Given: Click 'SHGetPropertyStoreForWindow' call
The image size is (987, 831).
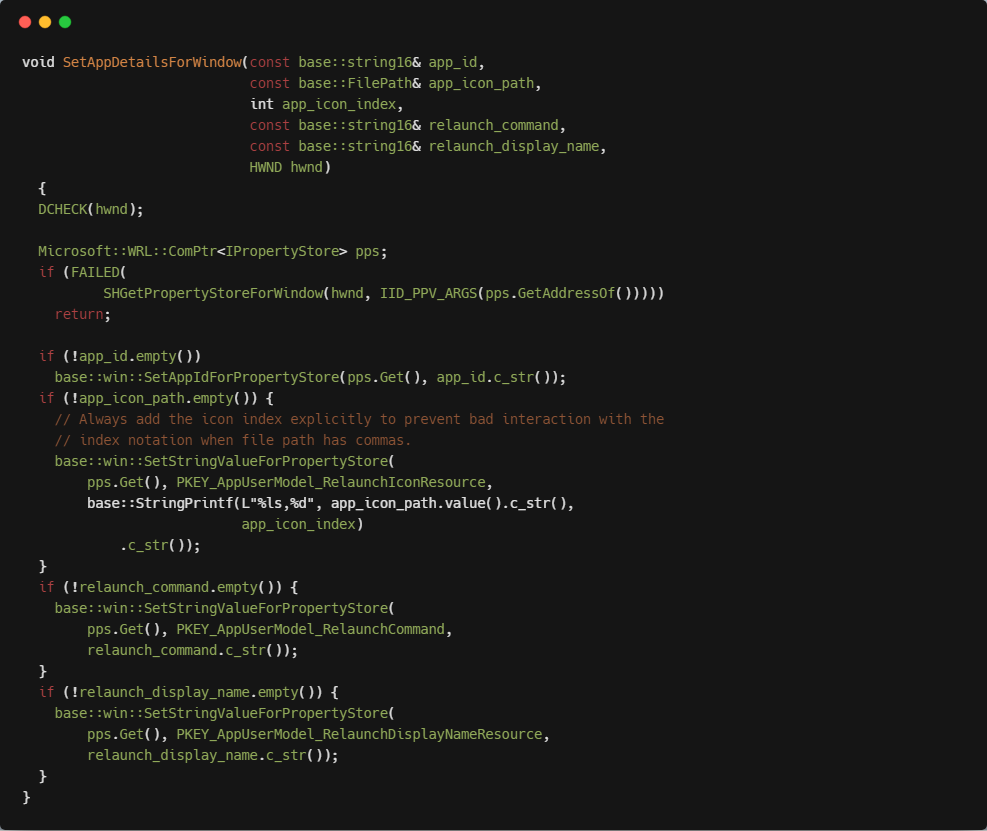Looking at the screenshot, I should point(213,293).
